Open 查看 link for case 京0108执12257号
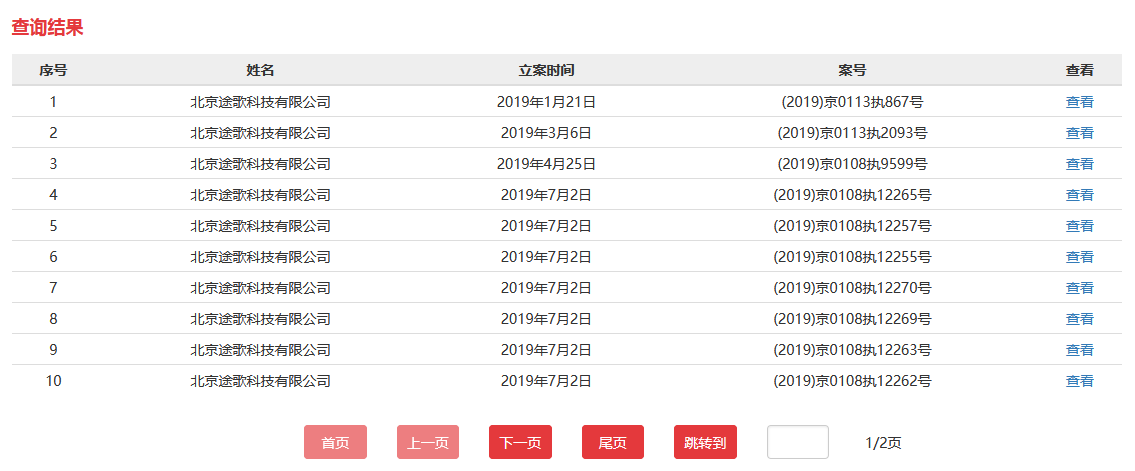1135x471 pixels. click(1079, 225)
